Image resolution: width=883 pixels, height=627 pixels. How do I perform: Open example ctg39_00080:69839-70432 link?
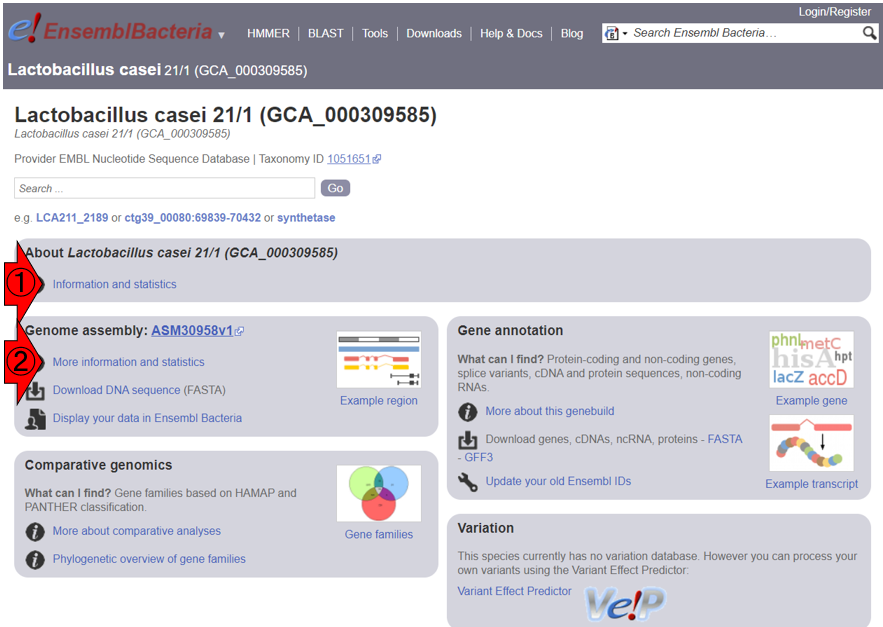click(193, 217)
